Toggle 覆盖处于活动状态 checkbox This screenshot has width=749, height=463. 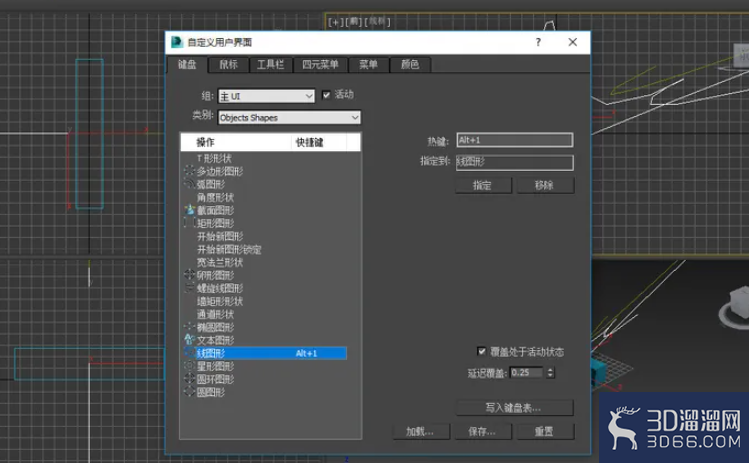tap(482, 352)
